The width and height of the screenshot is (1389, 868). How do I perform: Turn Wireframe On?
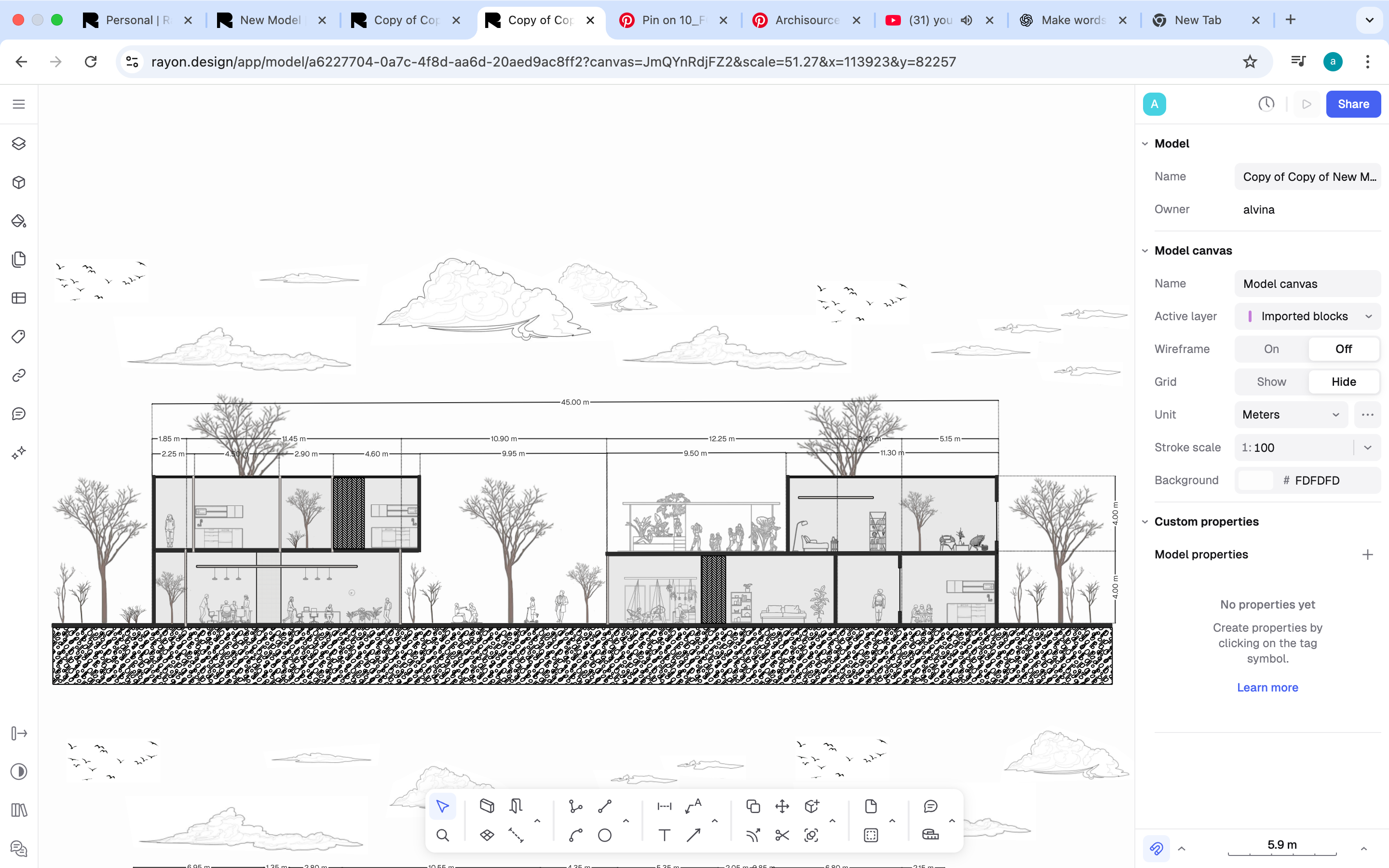1271,349
